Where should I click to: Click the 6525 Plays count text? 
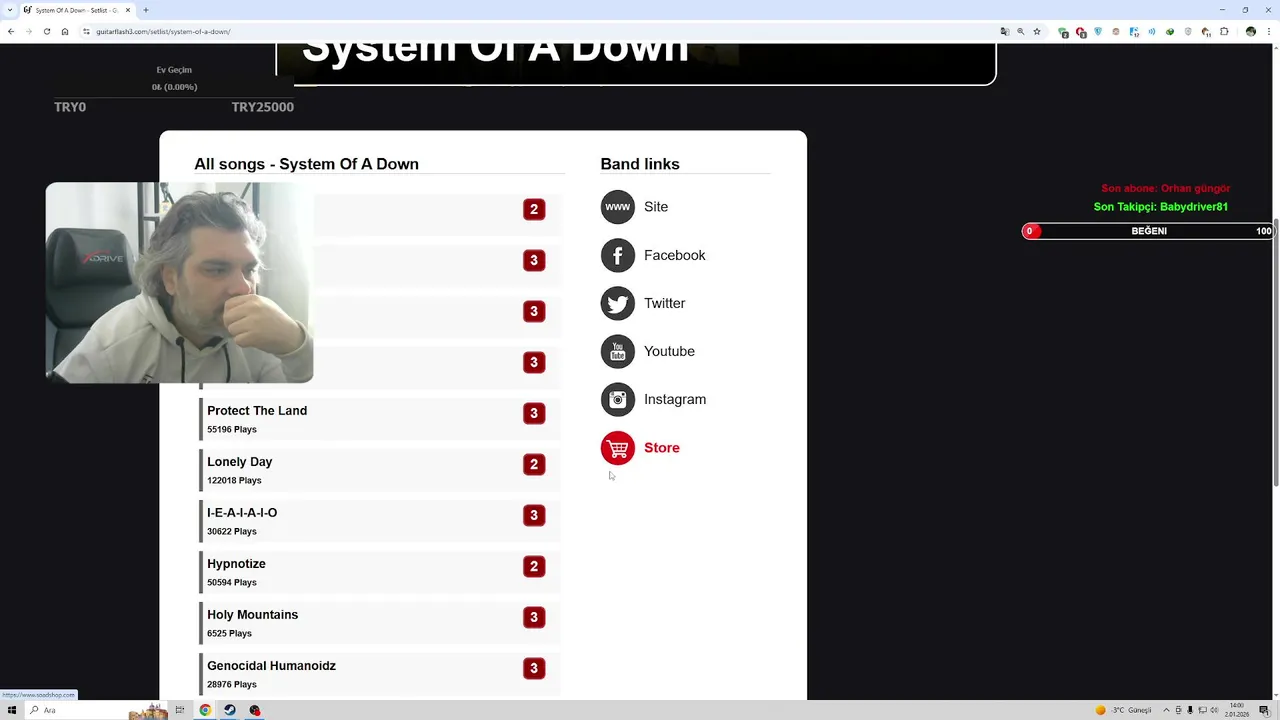click(x=229, y=633)
